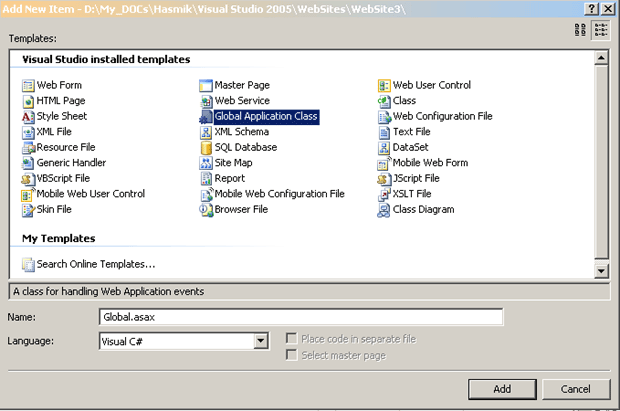Screen dimensions: 620x411
Task: Select the "Master Page" label
Action: pyautogui.click(x=242, y=85)
